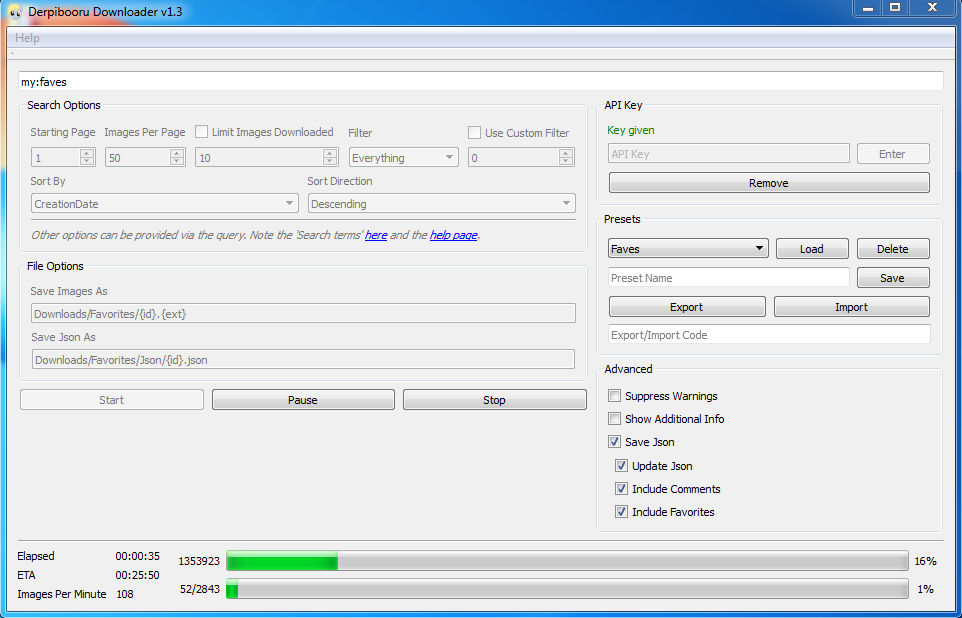Remove the stored API key
Viewport: 962px width, 618px height.
[769, 183]
